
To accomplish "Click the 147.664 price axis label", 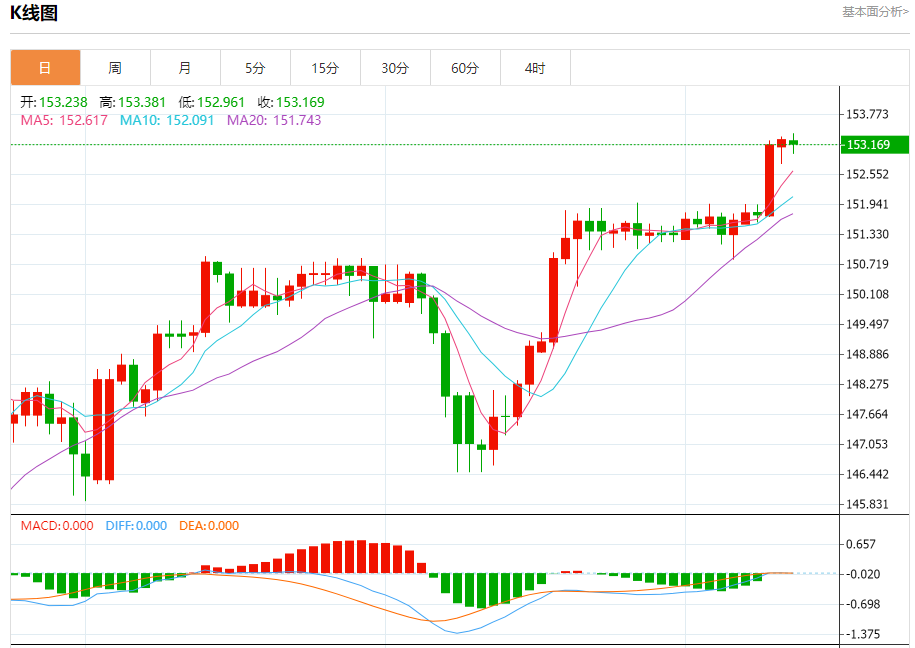I will (867, 414).
